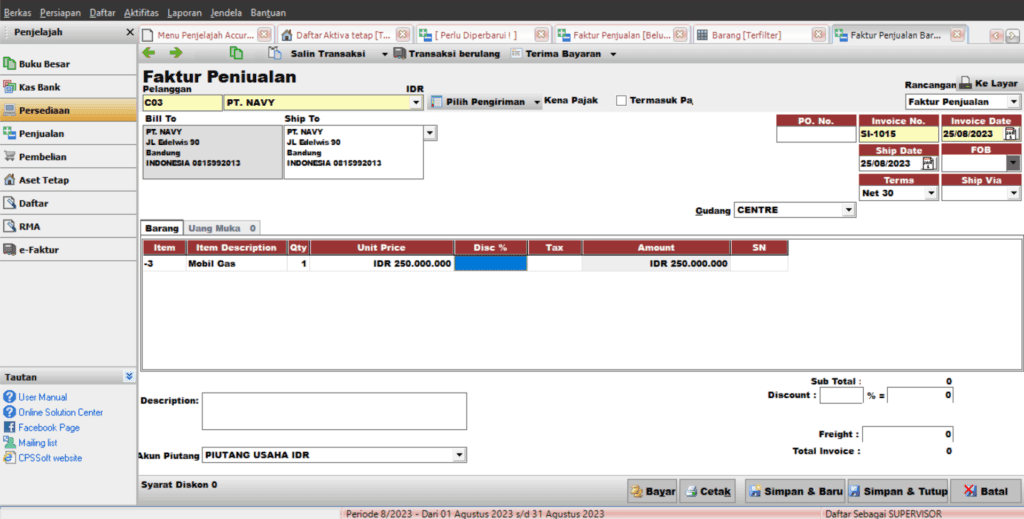Click Terima Bayaran in the toolbar
The height and width of the screenshot is (519, 1024).
point(556,54)
